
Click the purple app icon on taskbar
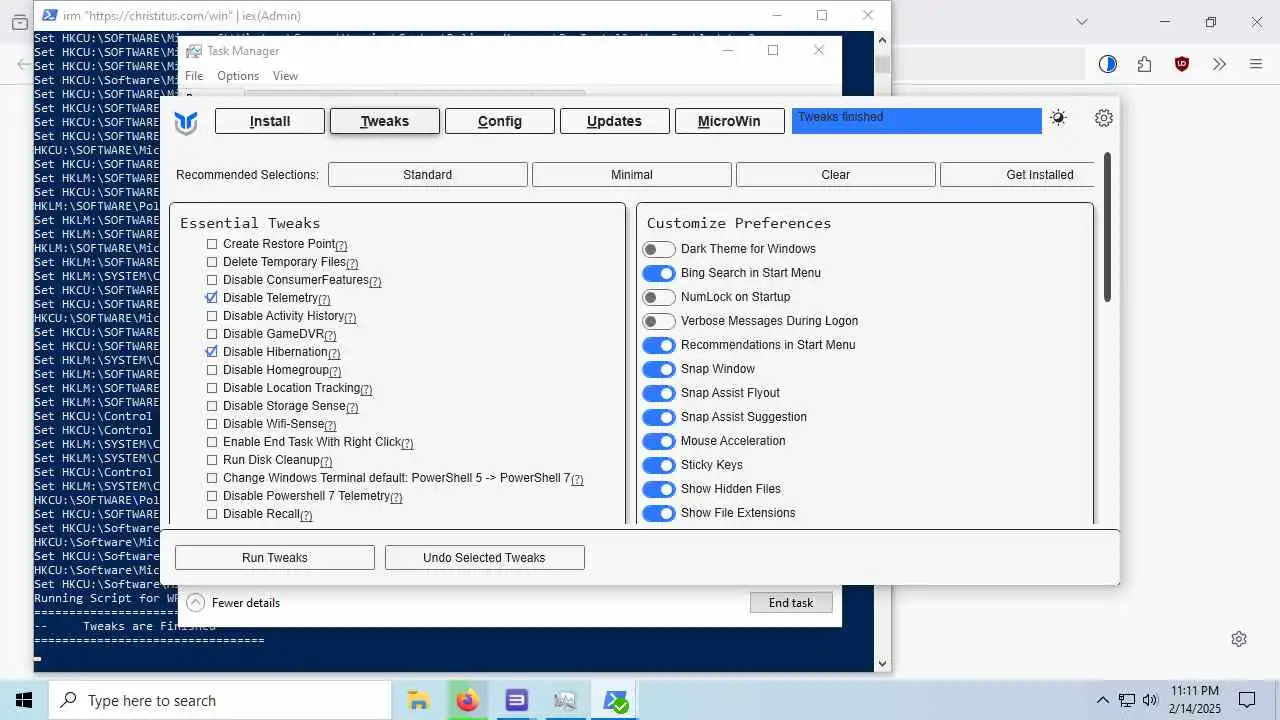tap(516, 700)
